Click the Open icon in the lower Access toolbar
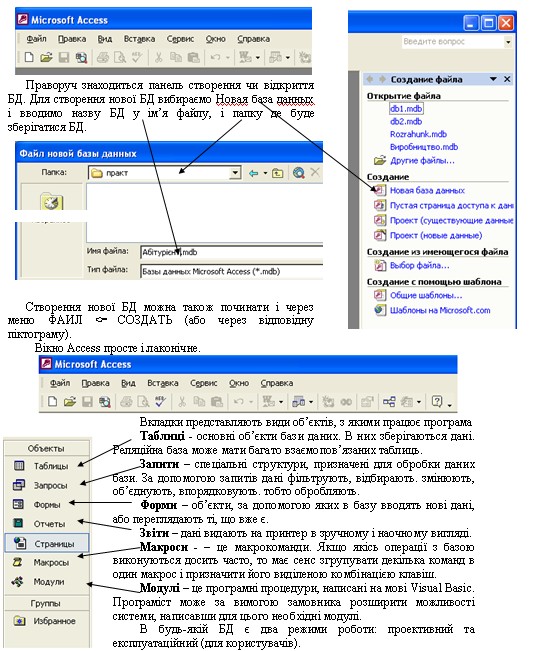Screen dimensions: 543x651 (70, 401)
